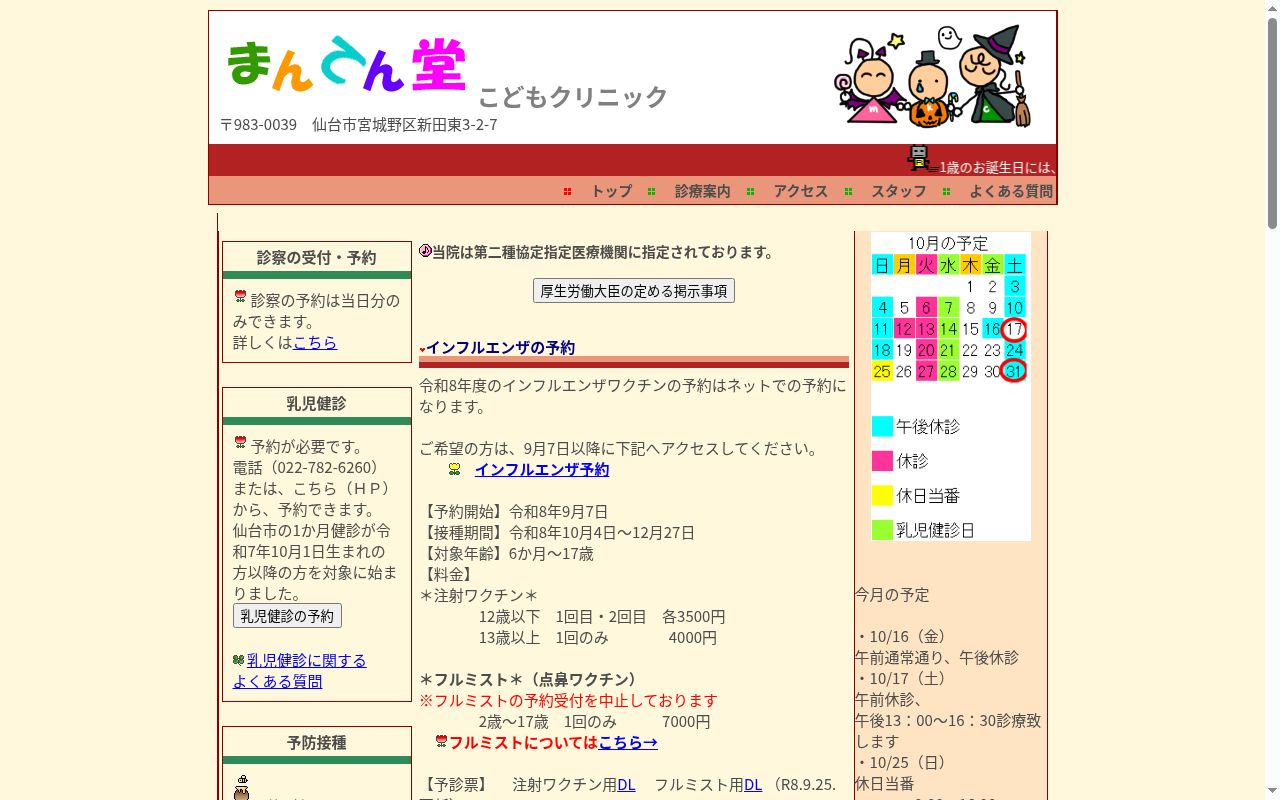The height and width of the screenshot is (800, 1280).
Task: Click the 厚生労働大臣の定める掲示事項 button
Action: point(634,291)
